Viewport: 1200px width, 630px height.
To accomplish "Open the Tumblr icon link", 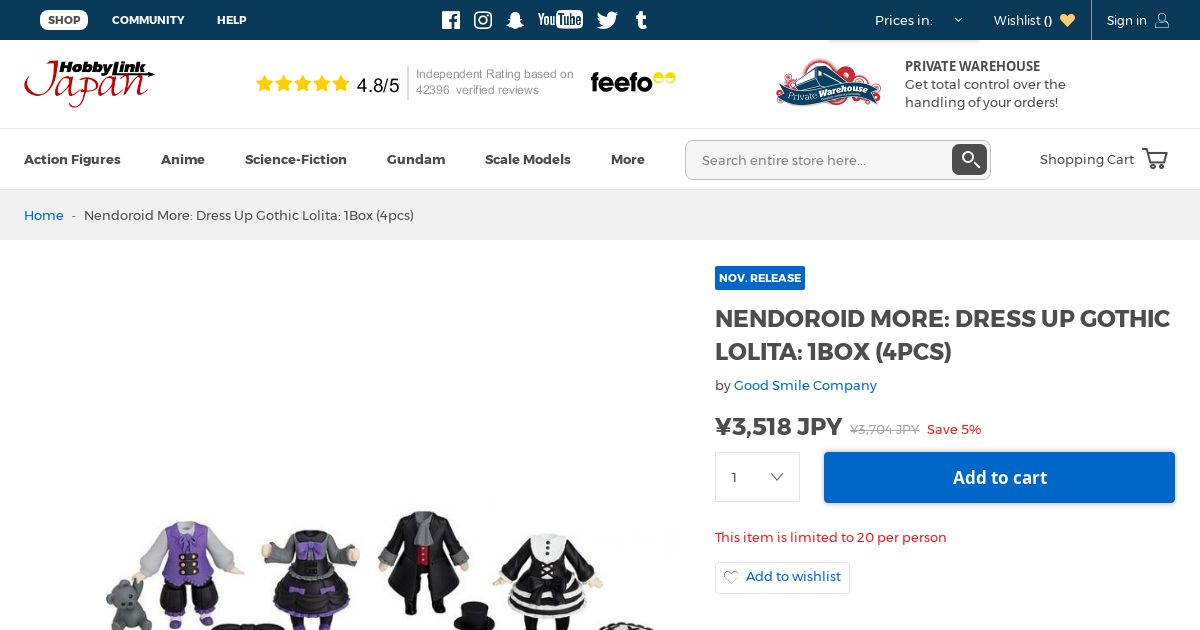I will (x=641, y=20).
